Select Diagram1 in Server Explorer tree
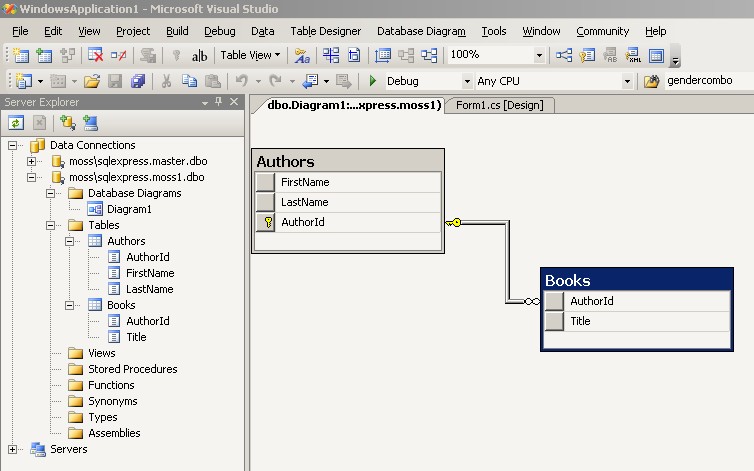Viewport: 754px width, 471px height. pyautogui.click(x=129, y=209)
